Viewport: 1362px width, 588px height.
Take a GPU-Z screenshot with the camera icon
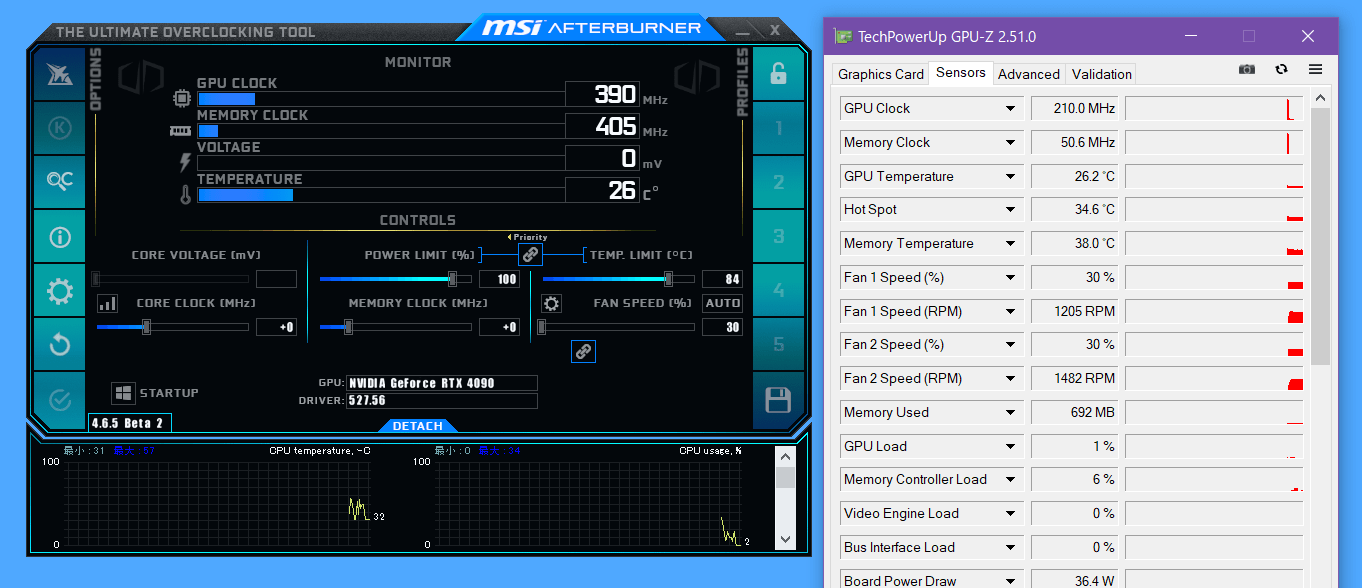pos(1247,69)
